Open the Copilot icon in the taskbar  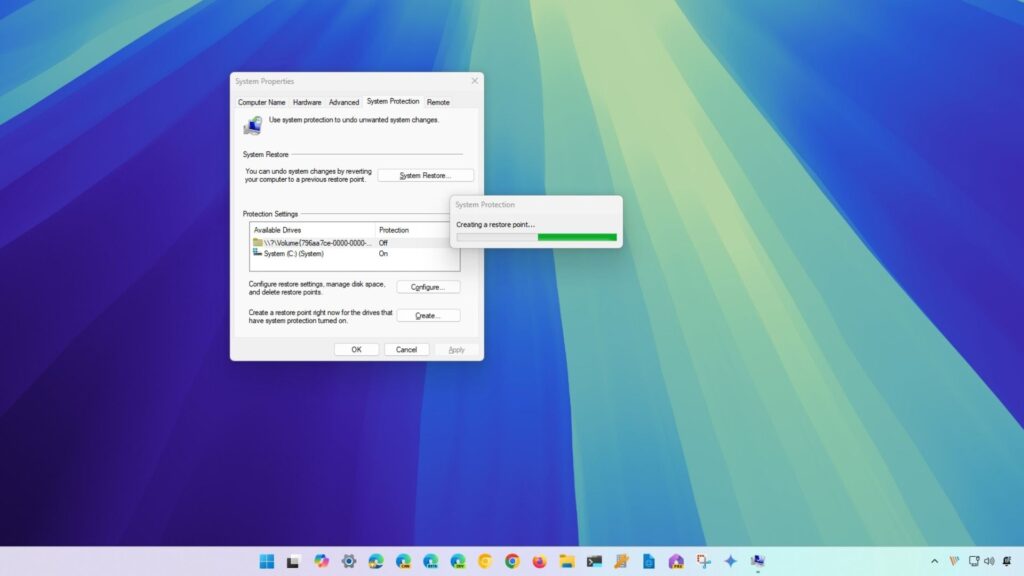pos(321,561)
